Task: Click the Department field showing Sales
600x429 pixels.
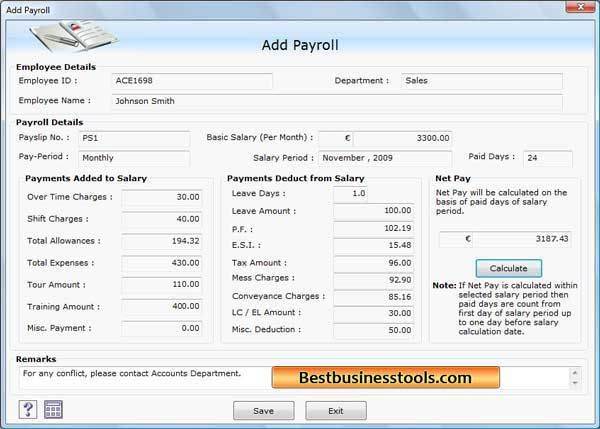Action: click(482, 81)
